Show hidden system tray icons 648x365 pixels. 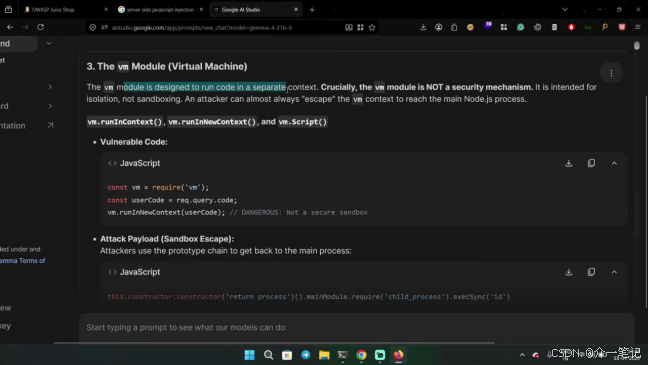click(522, 355)
